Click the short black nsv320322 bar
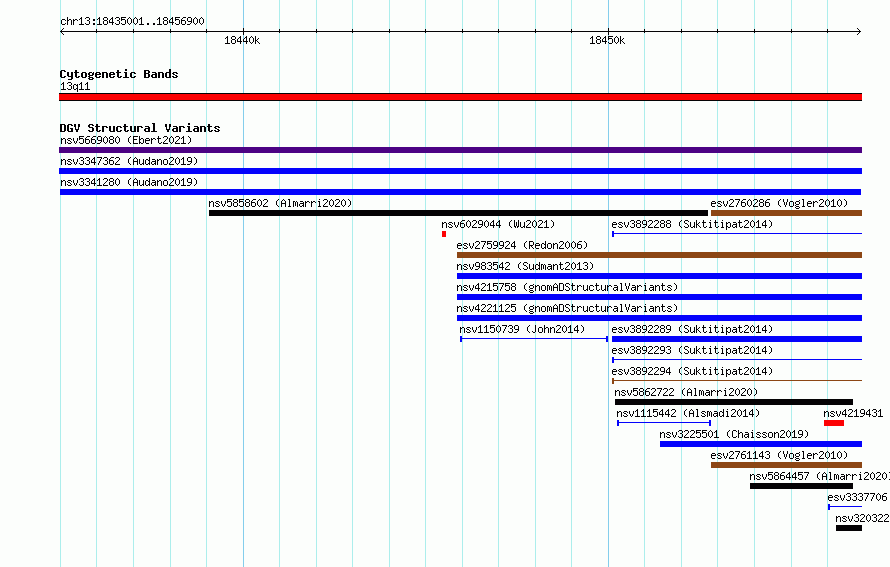Viewport: 890px width, 567px height. click(x=849, y=528)
